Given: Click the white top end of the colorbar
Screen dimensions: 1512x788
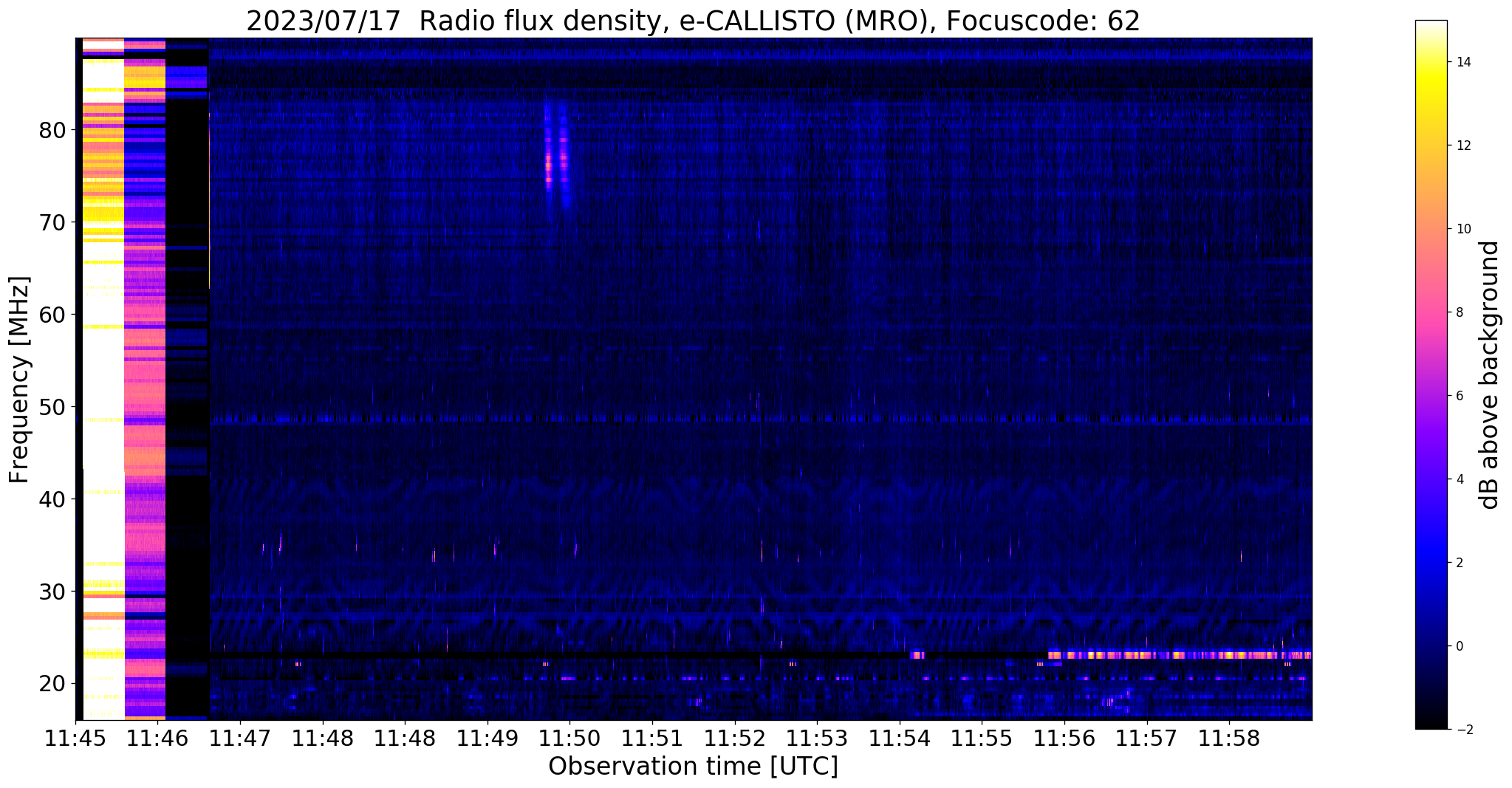Looking at the screenshot, I should click(1431, 26).
